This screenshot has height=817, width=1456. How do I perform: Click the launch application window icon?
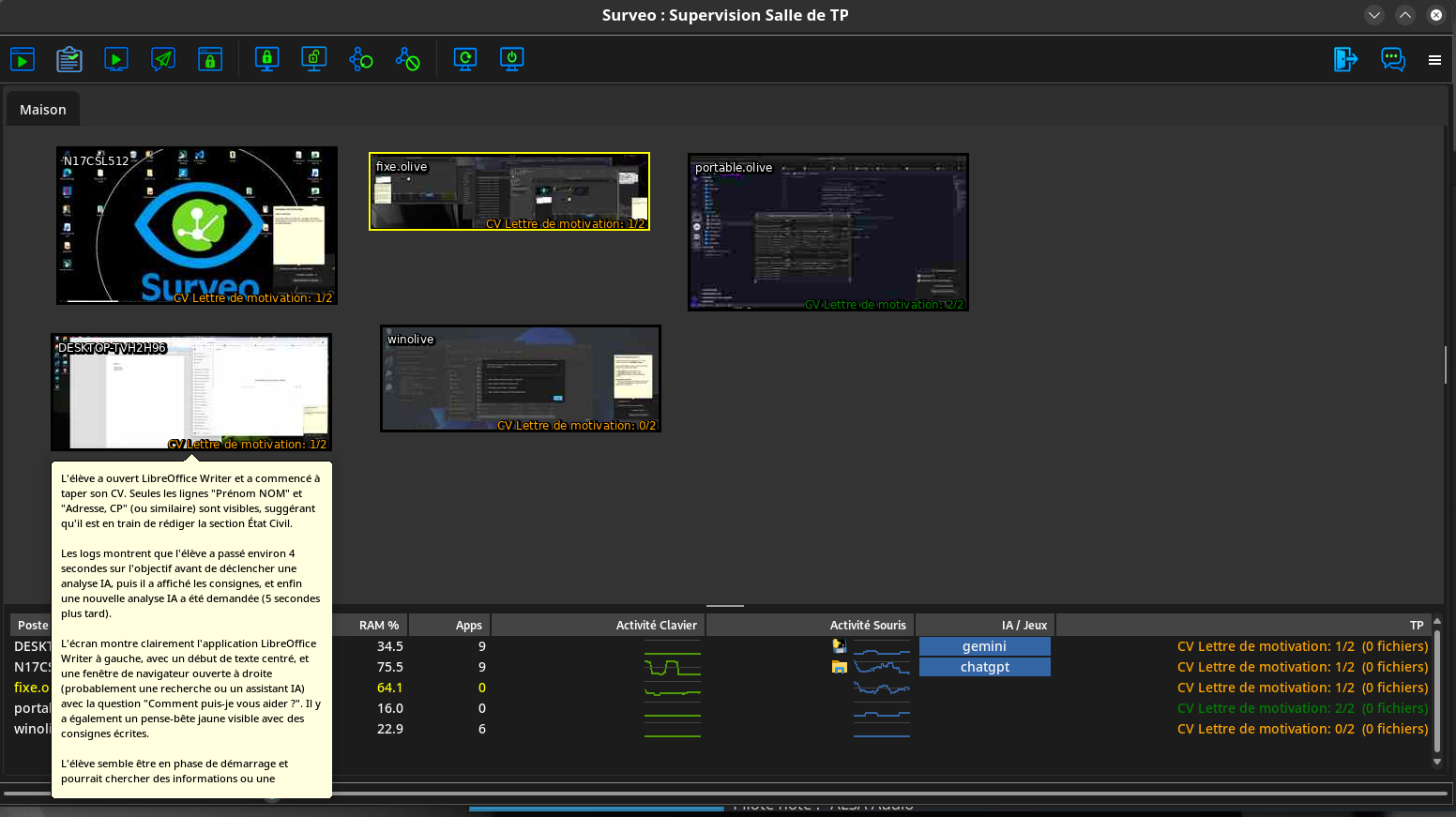tap(23, 60)
